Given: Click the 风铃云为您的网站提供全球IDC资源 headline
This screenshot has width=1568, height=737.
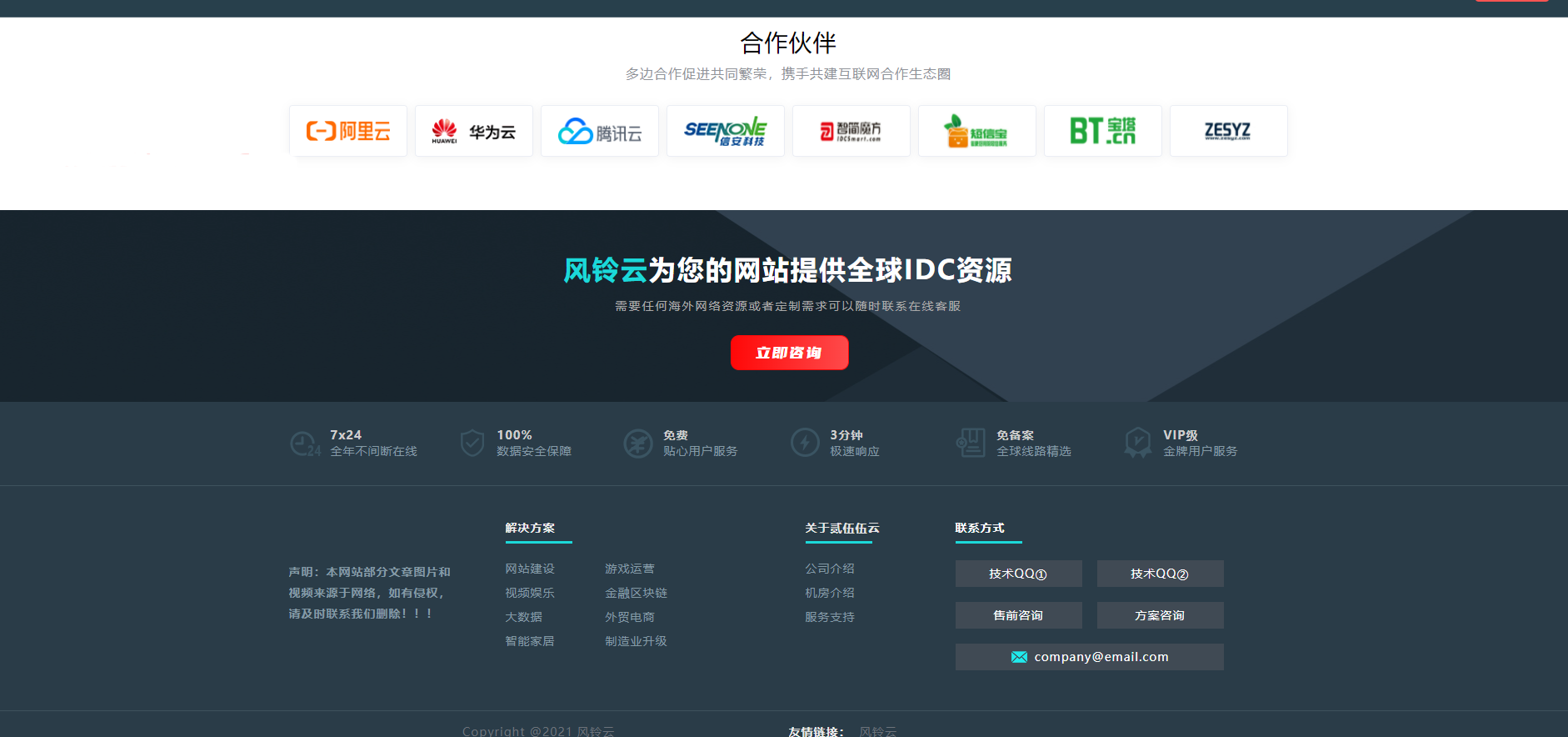Looking at the screenshot, I should [x=788, y=270].
